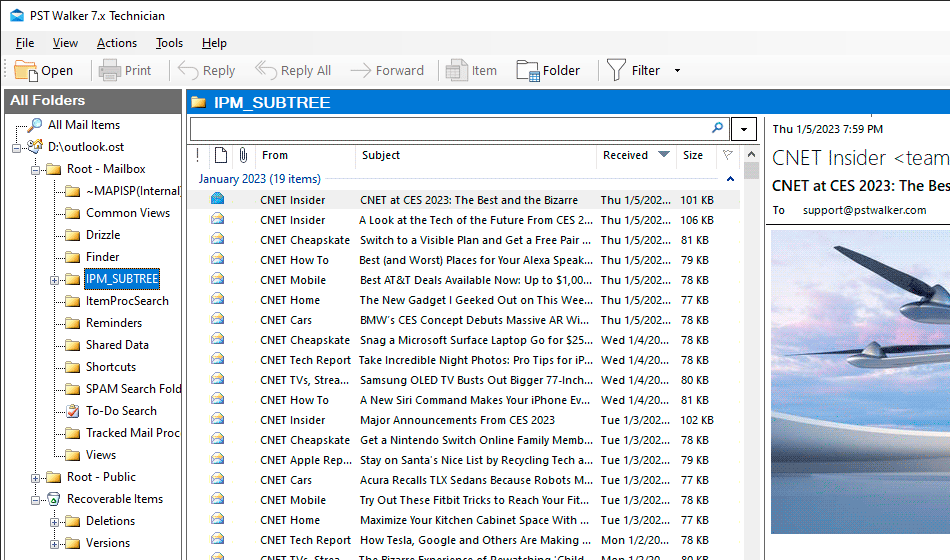Open the Best AT&T Deals Available Now message

[463, 280]
